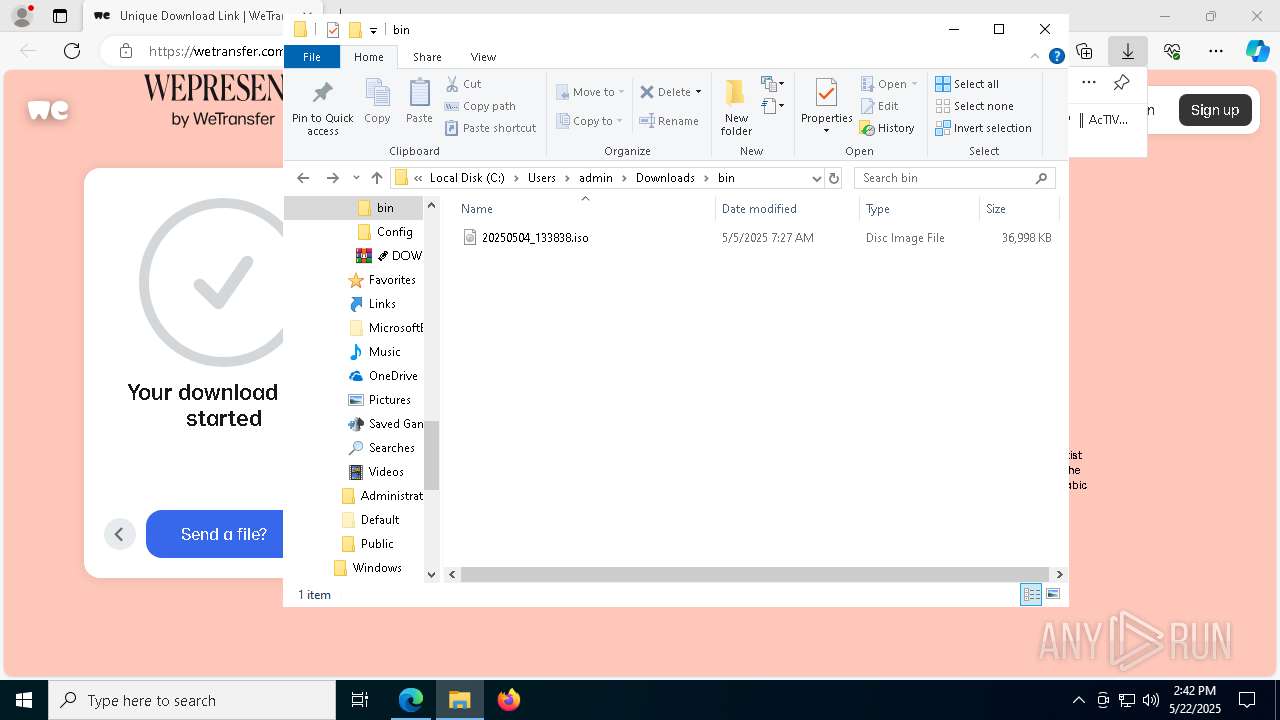Refresh the Edge browser page

click(x=72, y=51)
